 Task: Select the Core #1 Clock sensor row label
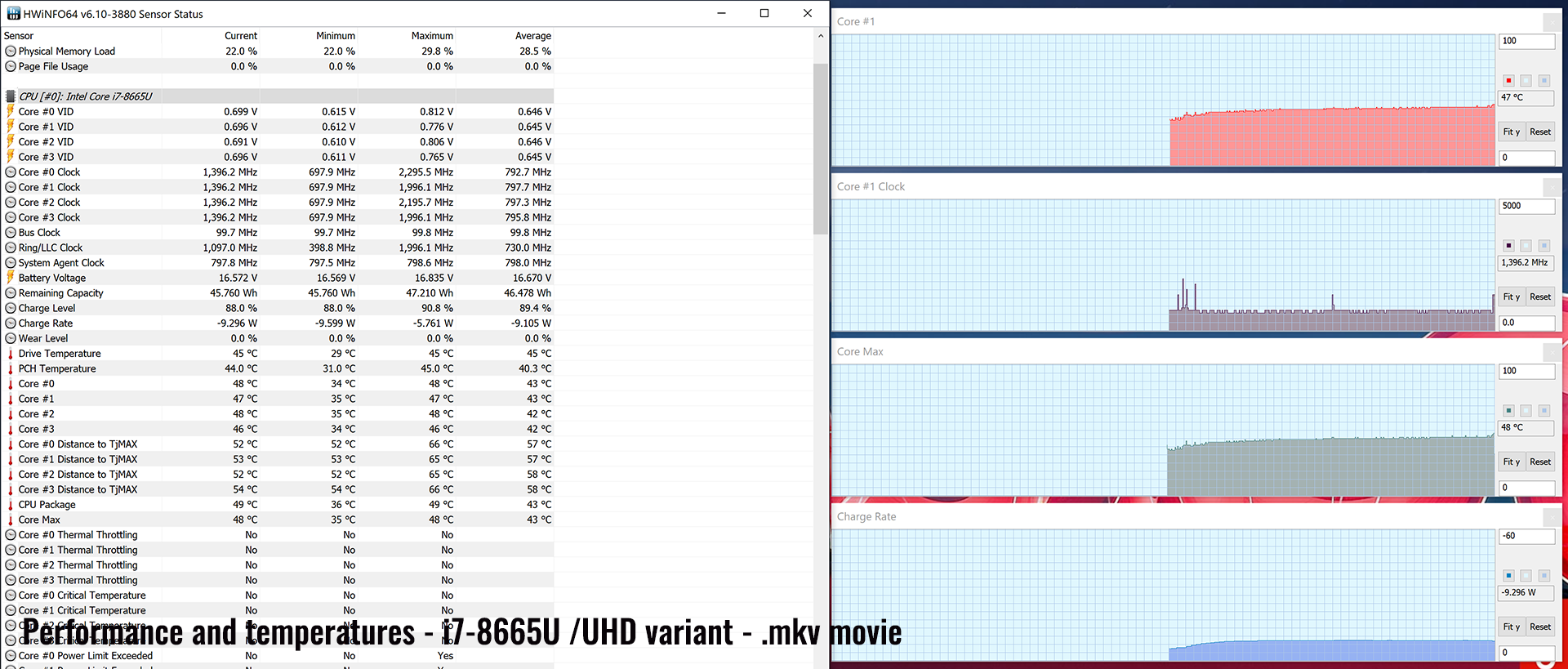49,187
